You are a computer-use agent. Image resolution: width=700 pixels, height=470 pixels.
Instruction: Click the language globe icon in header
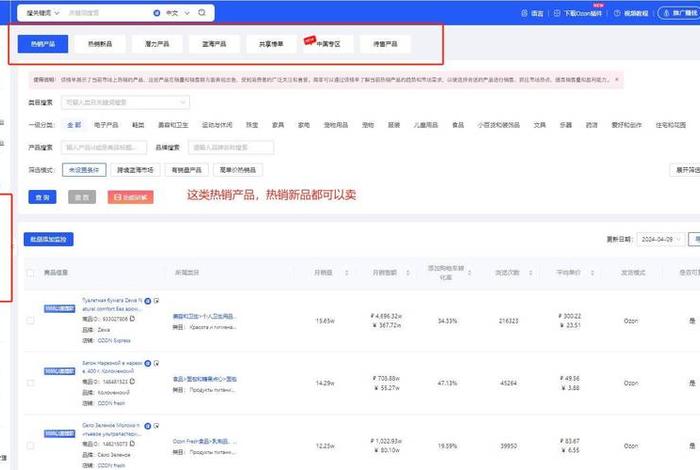525,13
